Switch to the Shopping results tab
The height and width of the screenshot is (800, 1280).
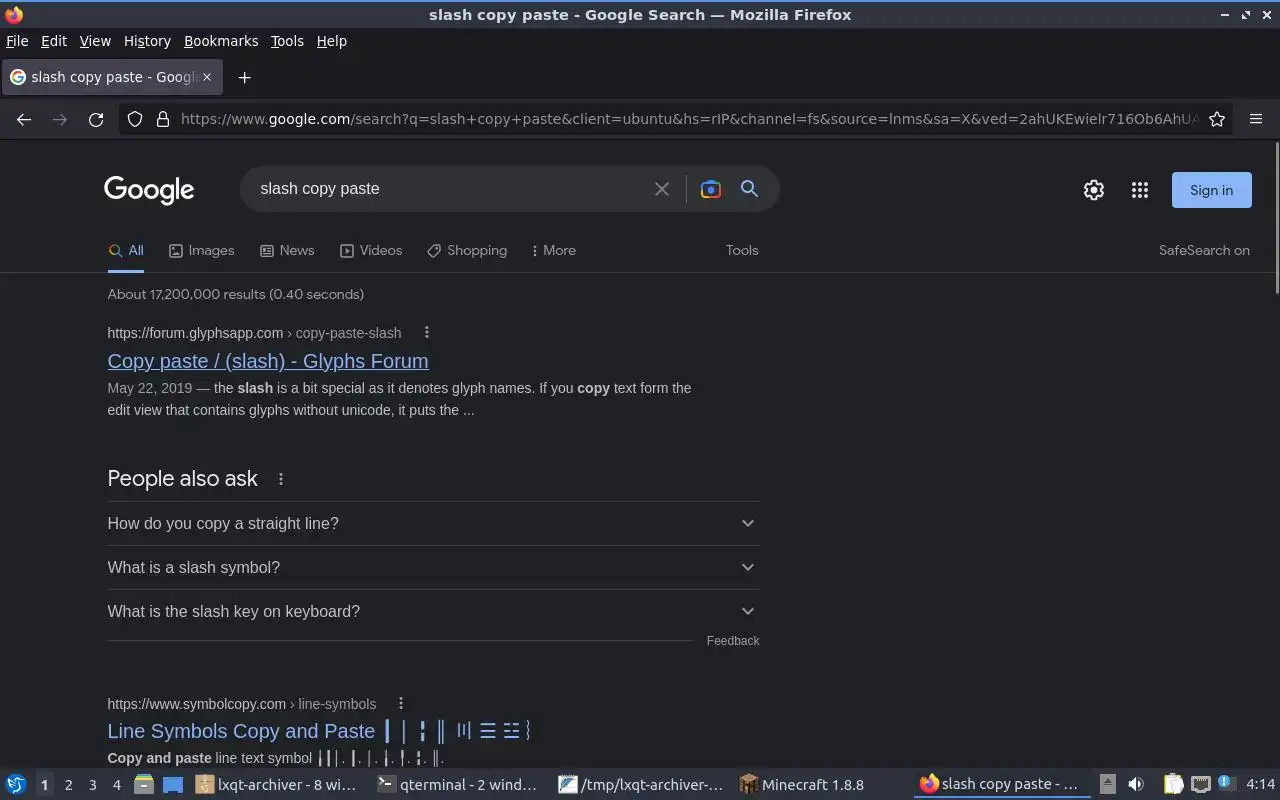[467, 250]
